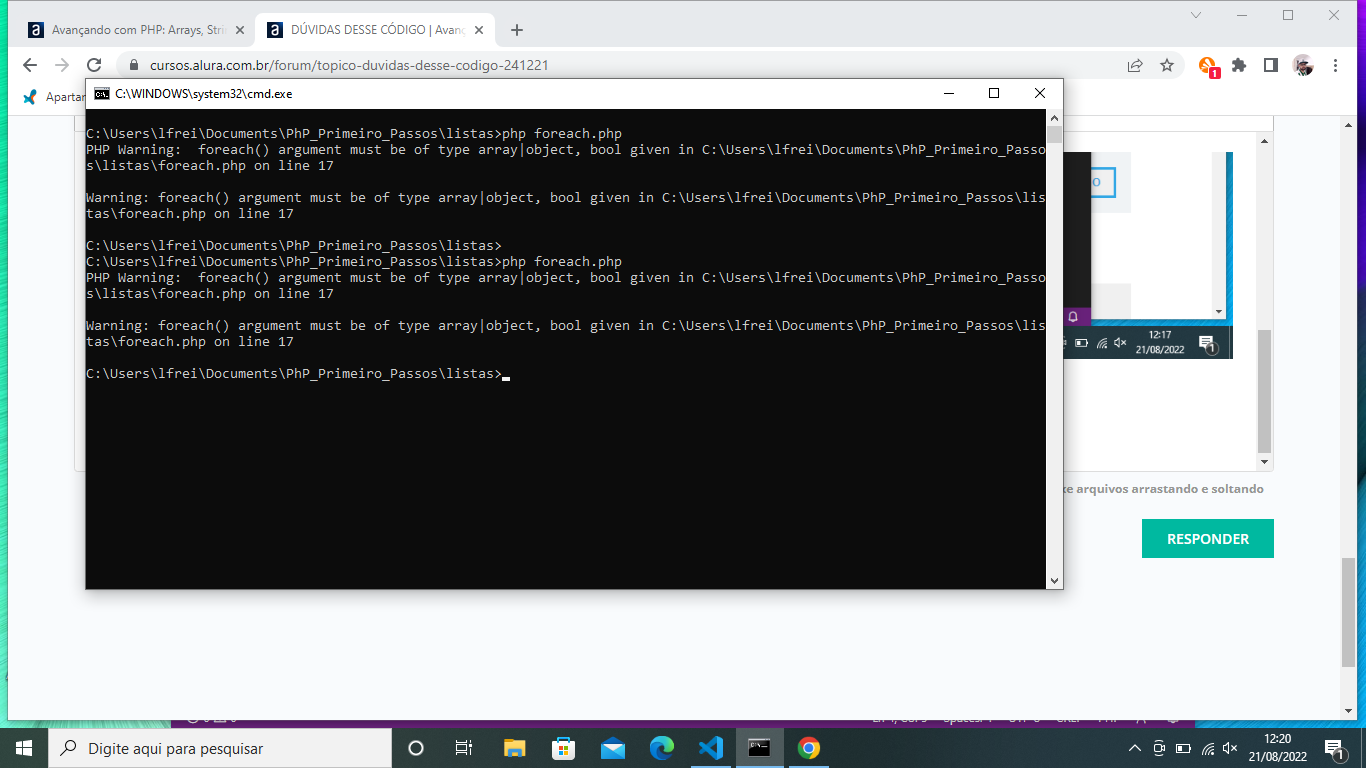The image size is (1366, 768).
Task: Add a new Chrome tab
Action: coord(517,30)
